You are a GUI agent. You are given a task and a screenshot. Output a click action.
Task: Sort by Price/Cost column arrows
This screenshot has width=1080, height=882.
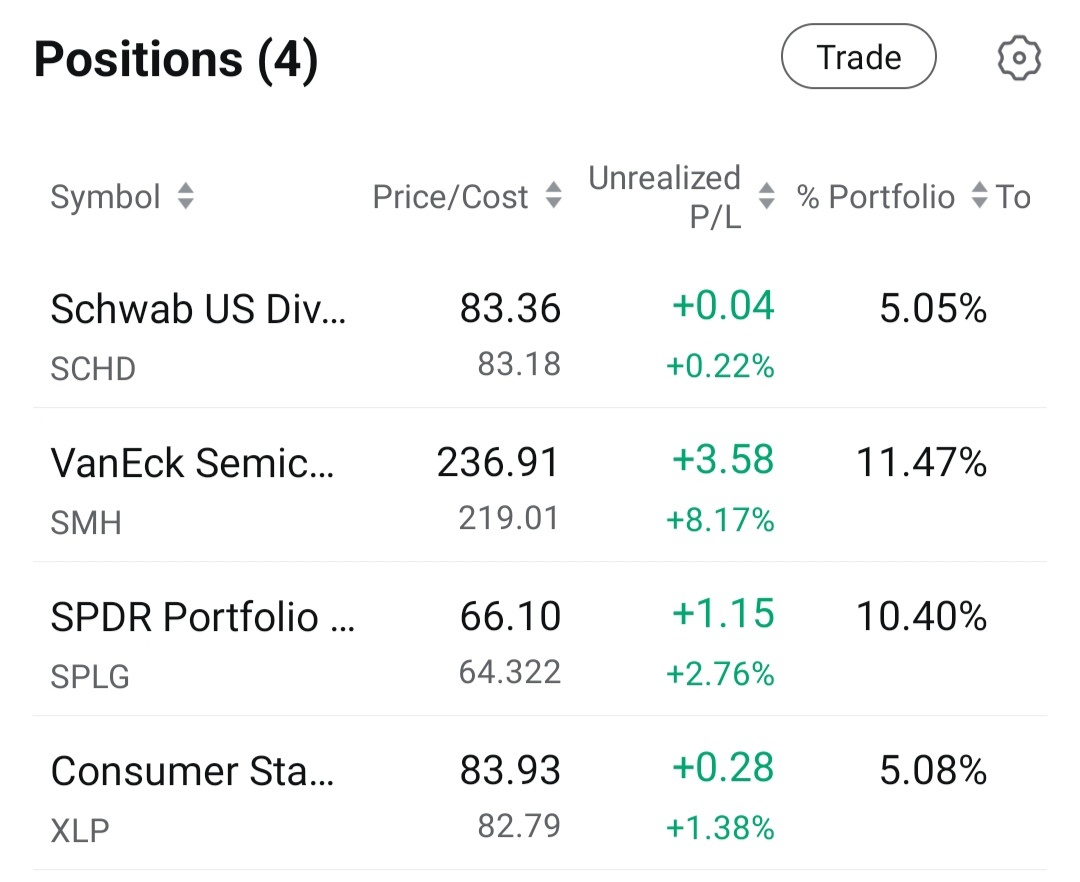[x=554, y=196]
